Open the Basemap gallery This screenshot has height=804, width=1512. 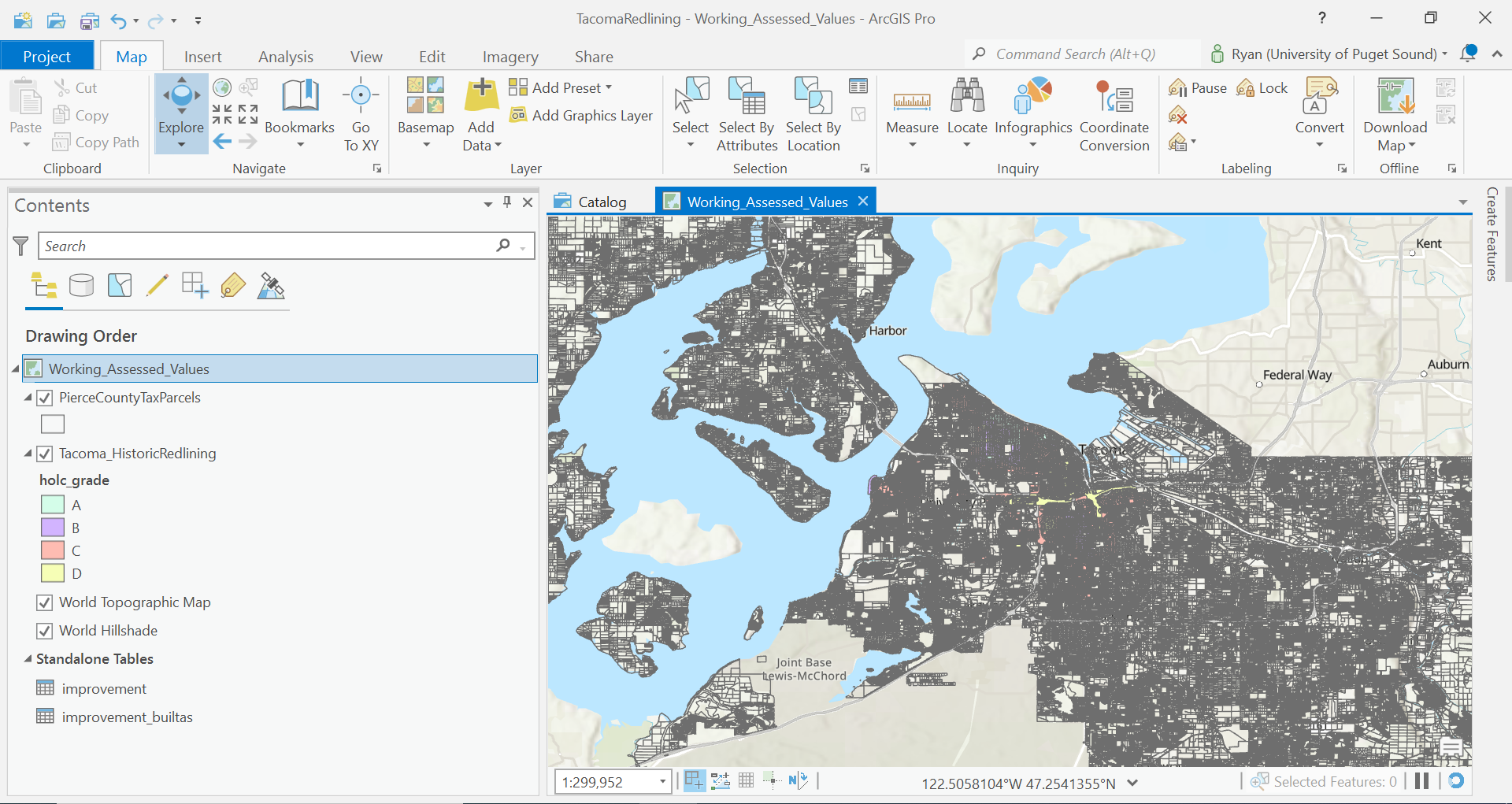(425, 113)
